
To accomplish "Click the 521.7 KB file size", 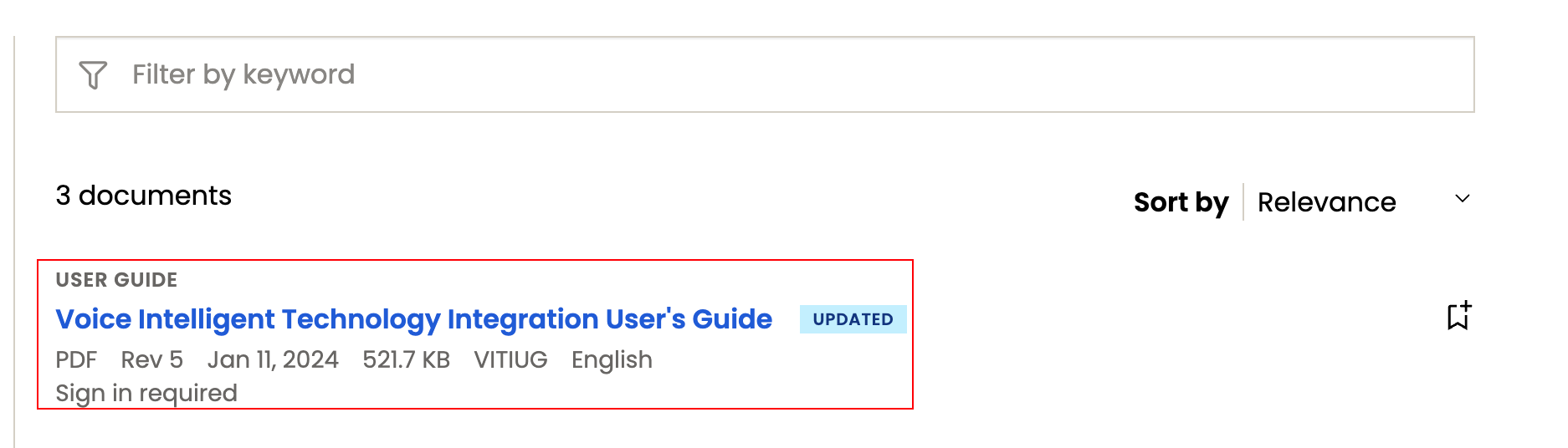I will tap(406, 359).
